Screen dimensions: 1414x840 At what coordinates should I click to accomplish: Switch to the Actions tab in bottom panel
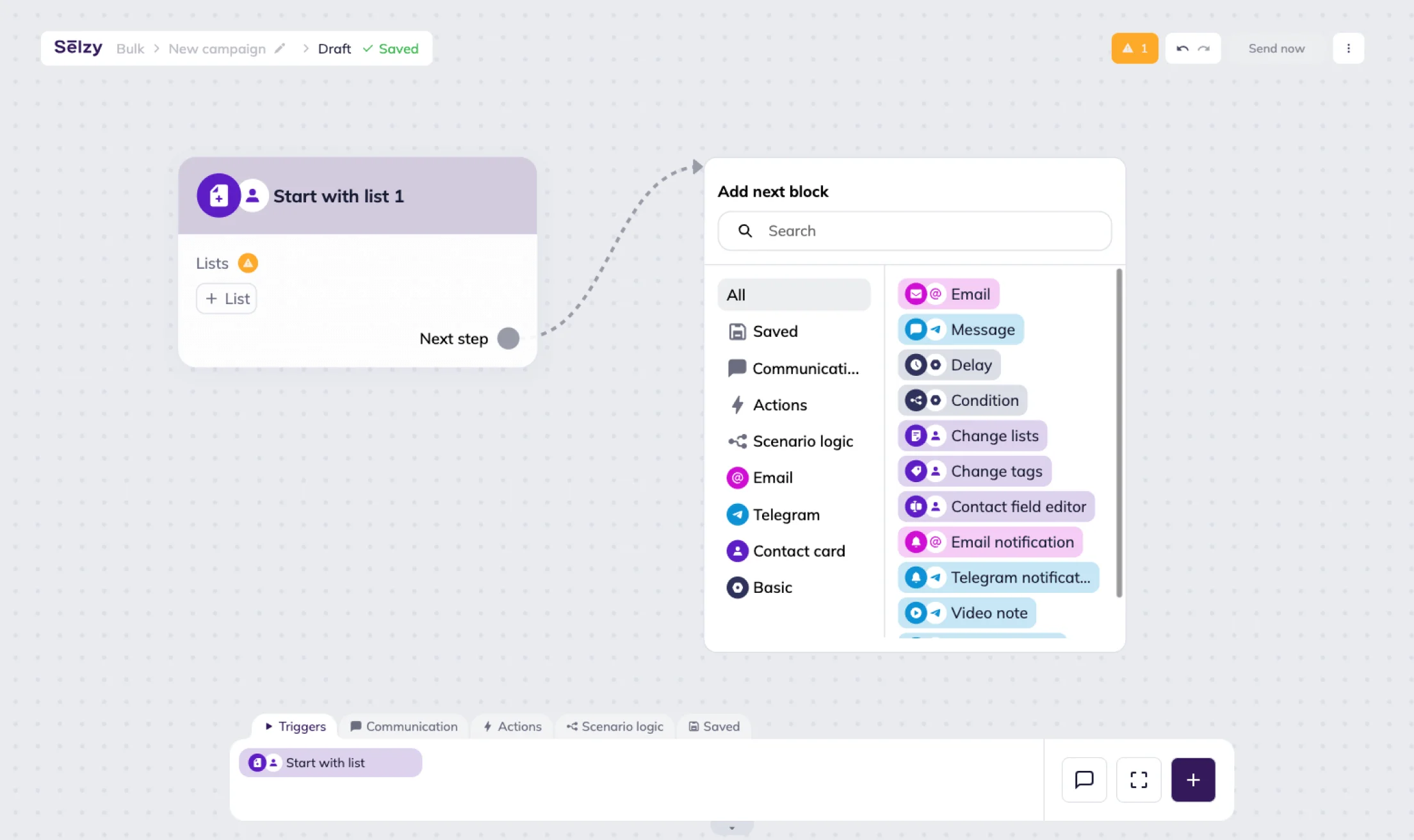512,726
